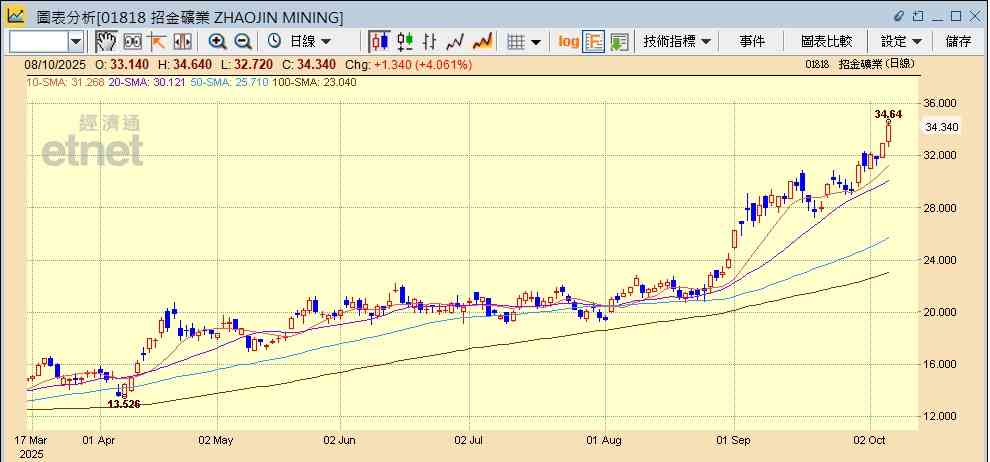Click the zoom out magnifier icon
This screenshot has width=990, height=462.
242,41
